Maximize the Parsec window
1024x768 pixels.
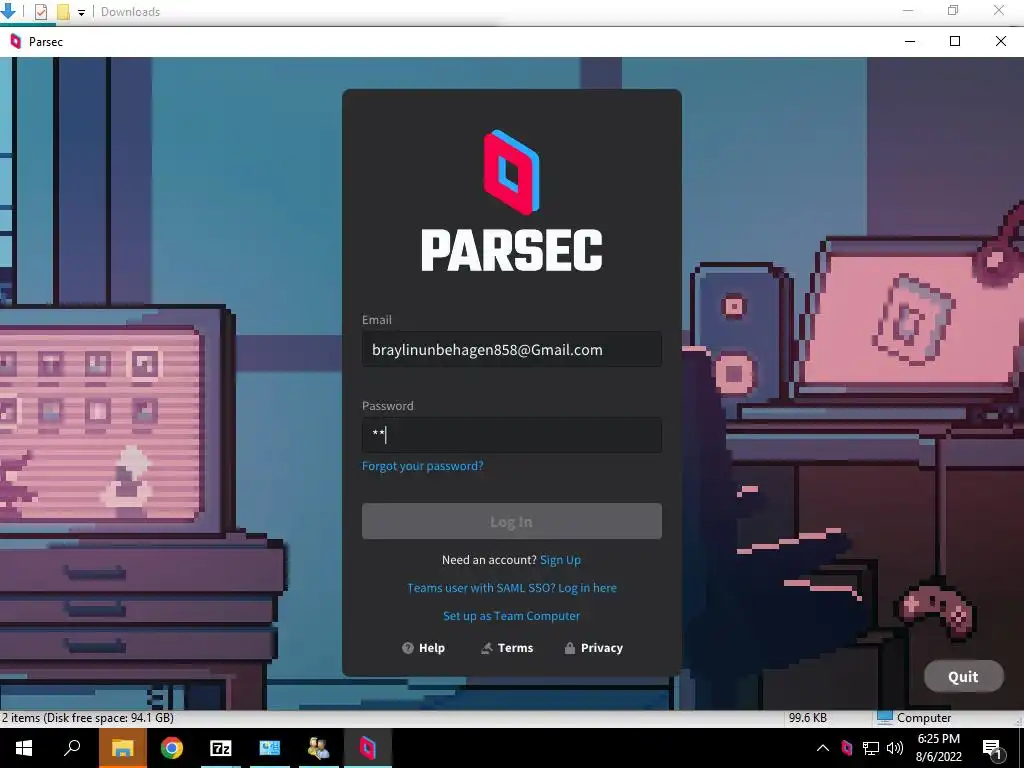coord(955,41)
